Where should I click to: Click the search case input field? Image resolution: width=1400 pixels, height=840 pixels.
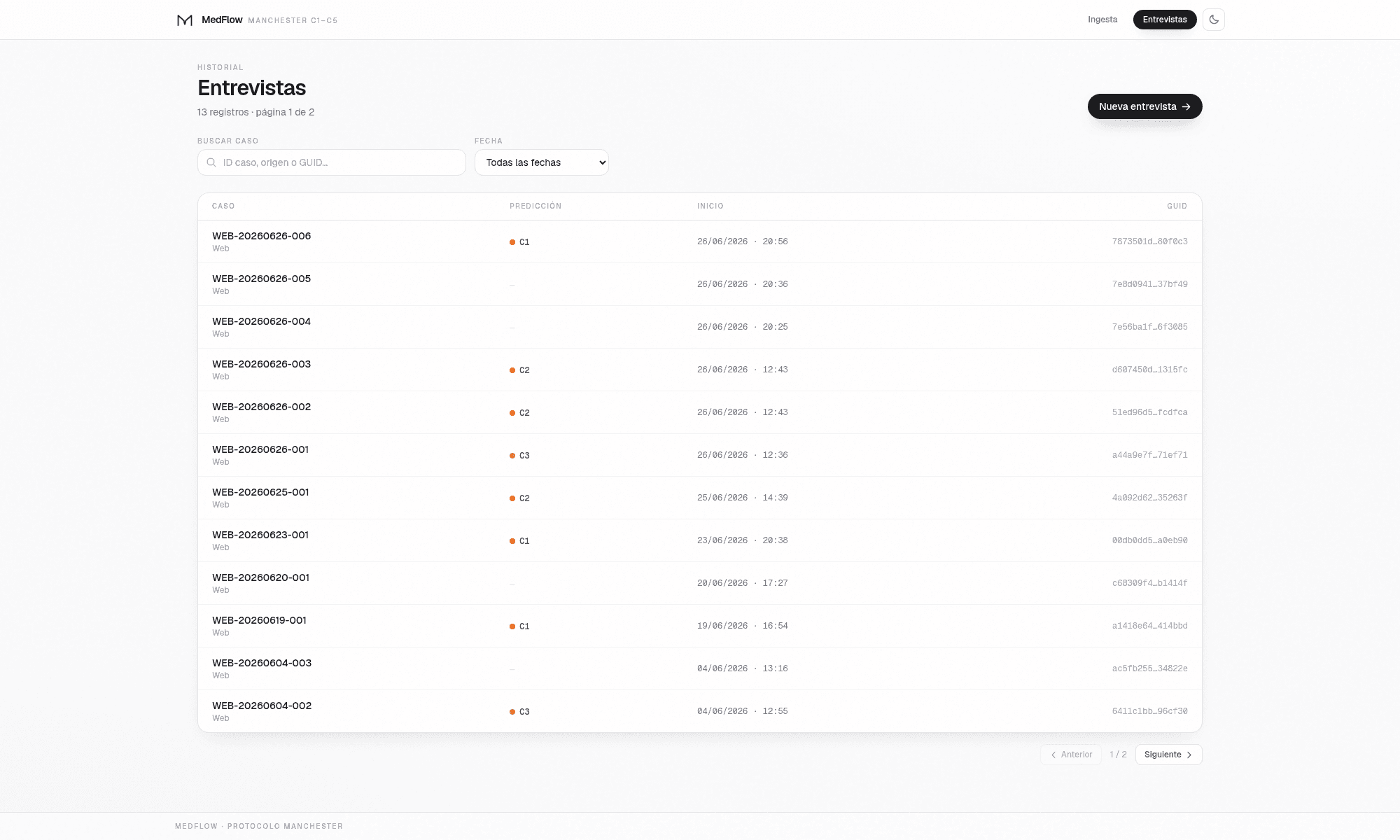tap(332, 162)
